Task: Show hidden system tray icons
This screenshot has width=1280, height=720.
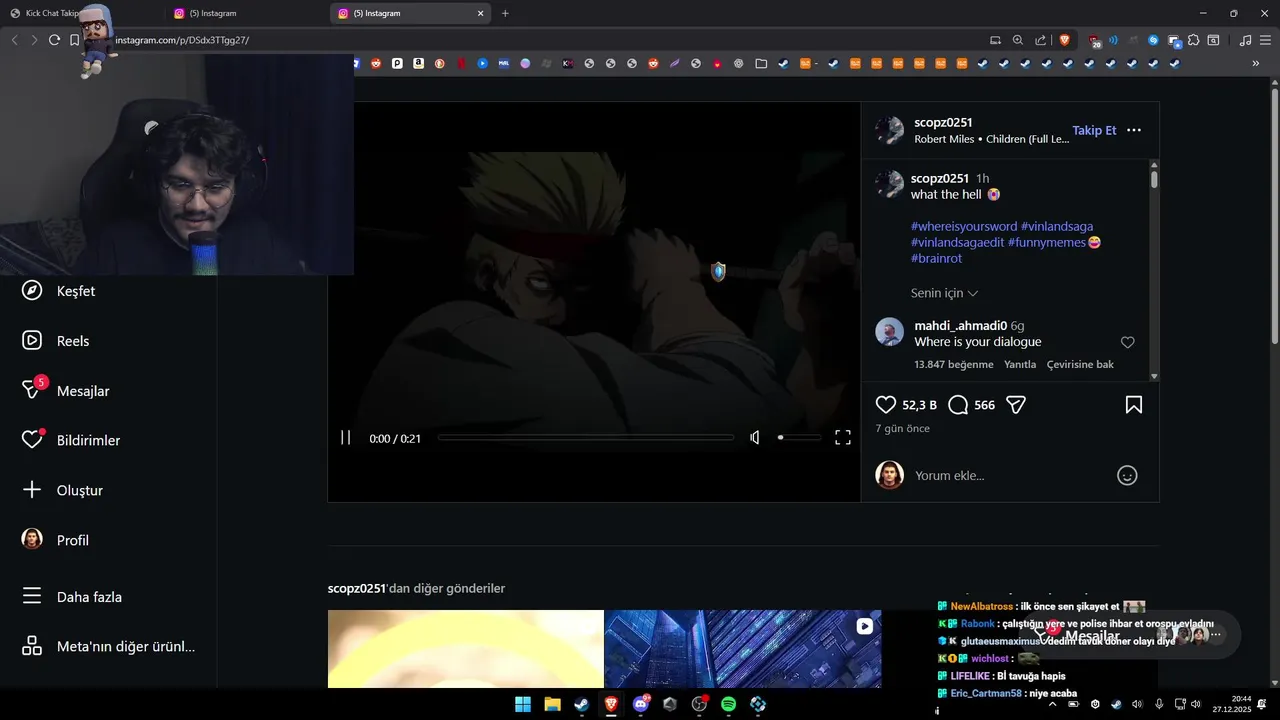Action: (1052, 704)
